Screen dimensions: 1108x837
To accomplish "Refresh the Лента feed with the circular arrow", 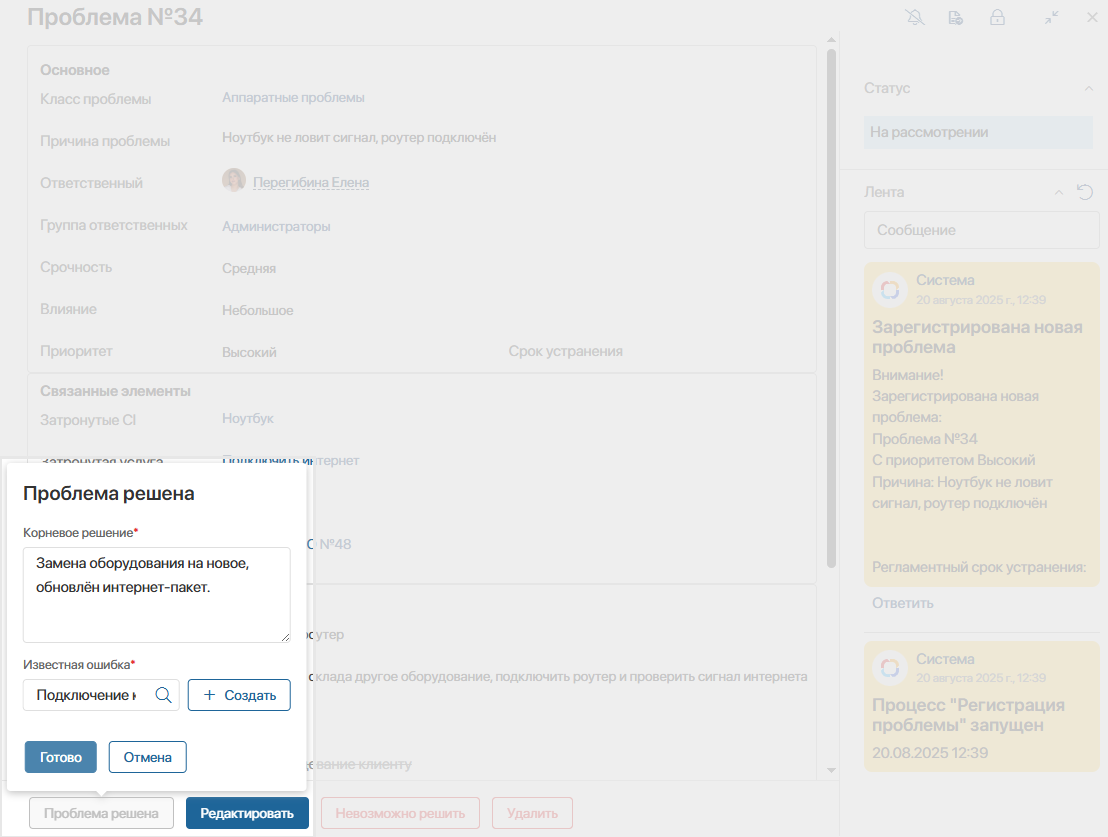I will (x=1085, y=192).
